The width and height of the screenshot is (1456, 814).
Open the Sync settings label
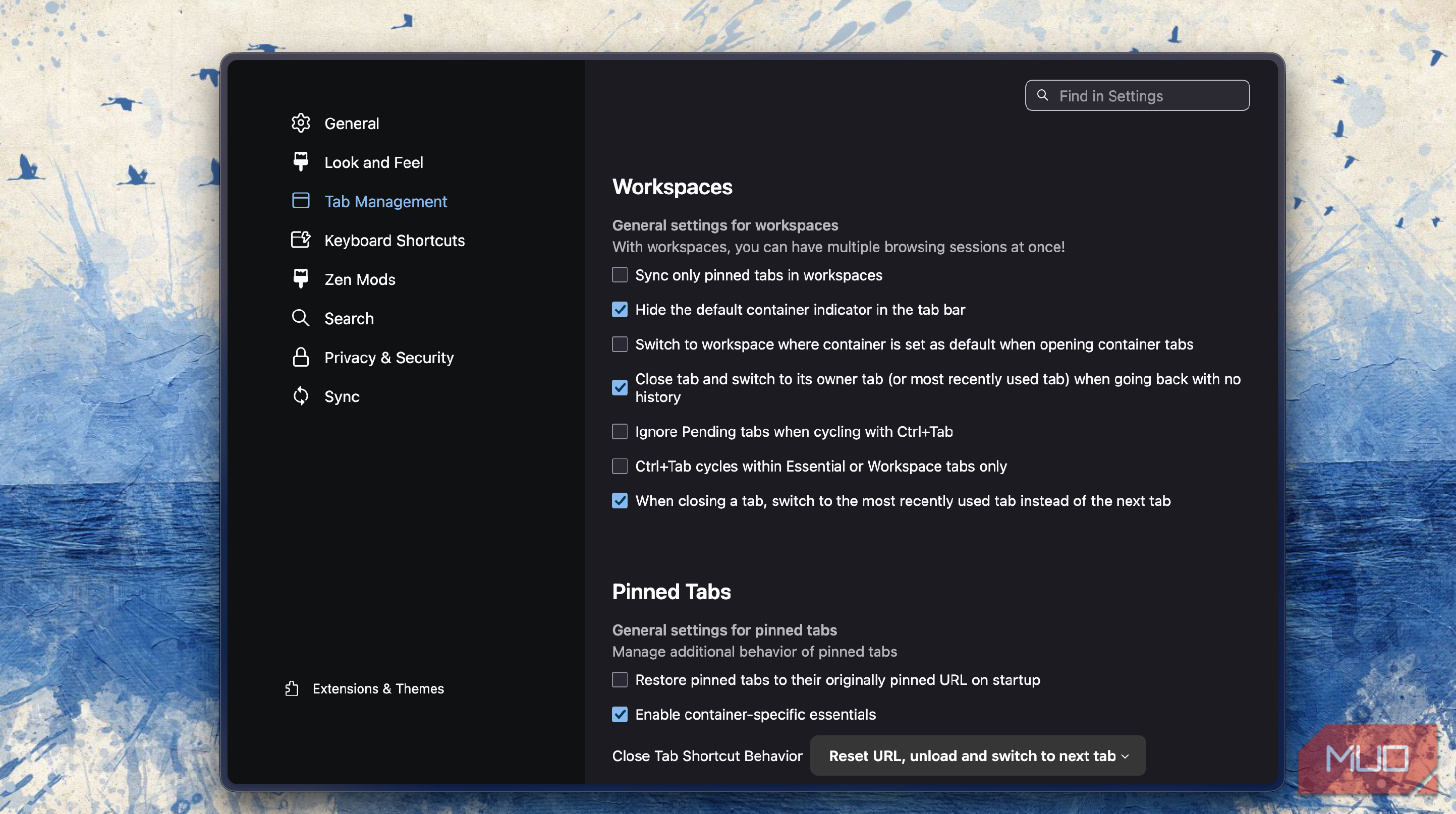(342, 396)
